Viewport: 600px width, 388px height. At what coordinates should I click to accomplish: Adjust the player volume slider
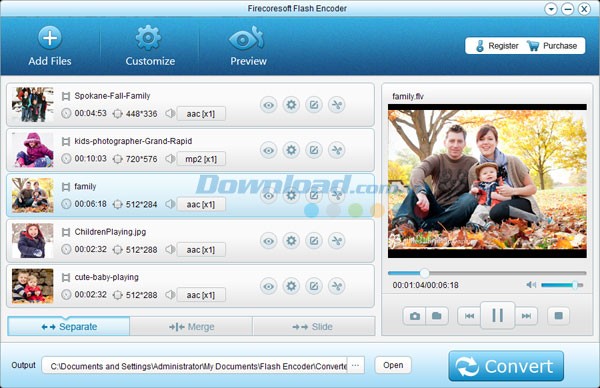562,285
